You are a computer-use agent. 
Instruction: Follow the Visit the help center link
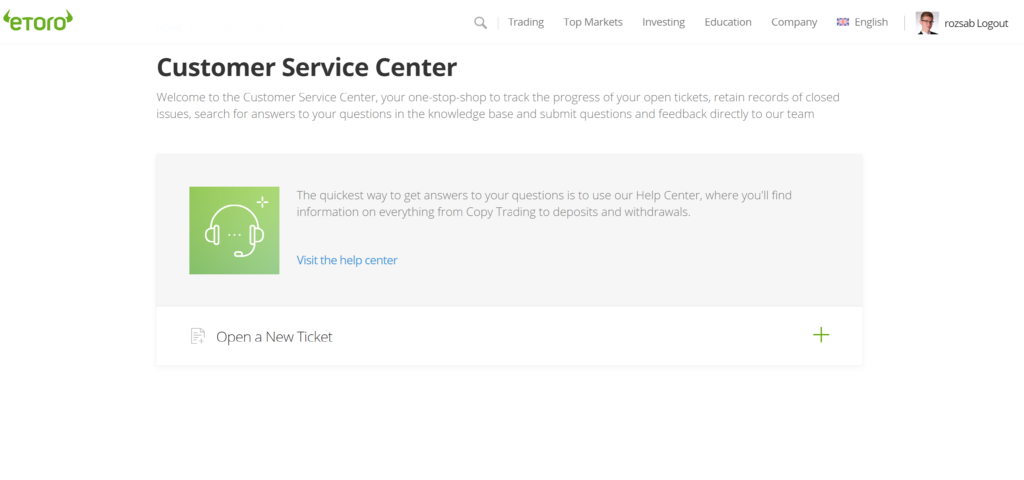point(347,260)
